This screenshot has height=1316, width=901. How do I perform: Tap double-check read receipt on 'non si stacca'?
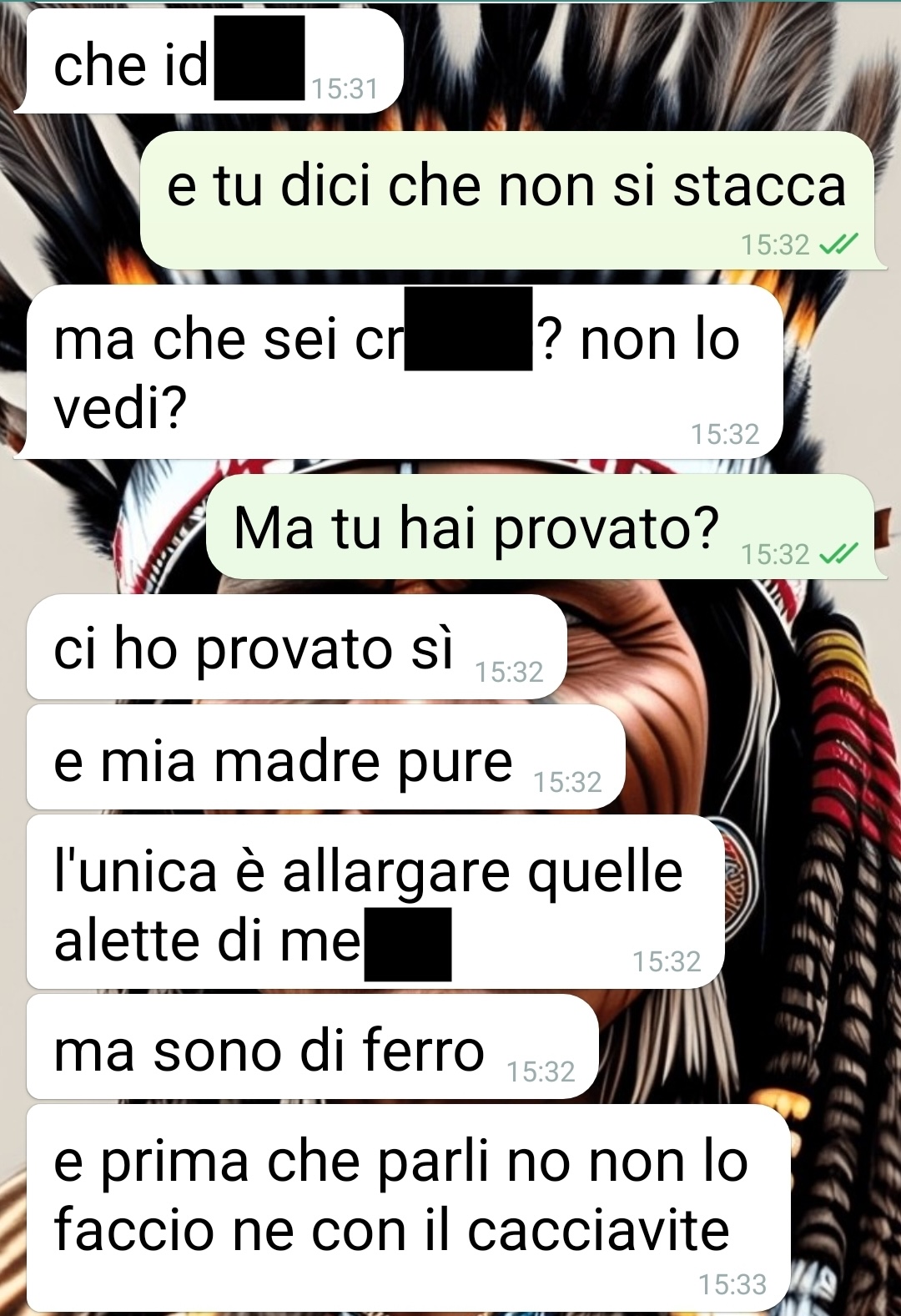[x=838, y=245]
